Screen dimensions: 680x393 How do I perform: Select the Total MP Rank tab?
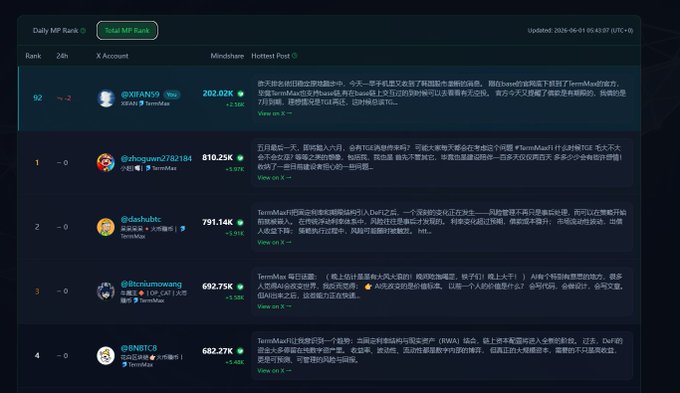coord(127,30)
